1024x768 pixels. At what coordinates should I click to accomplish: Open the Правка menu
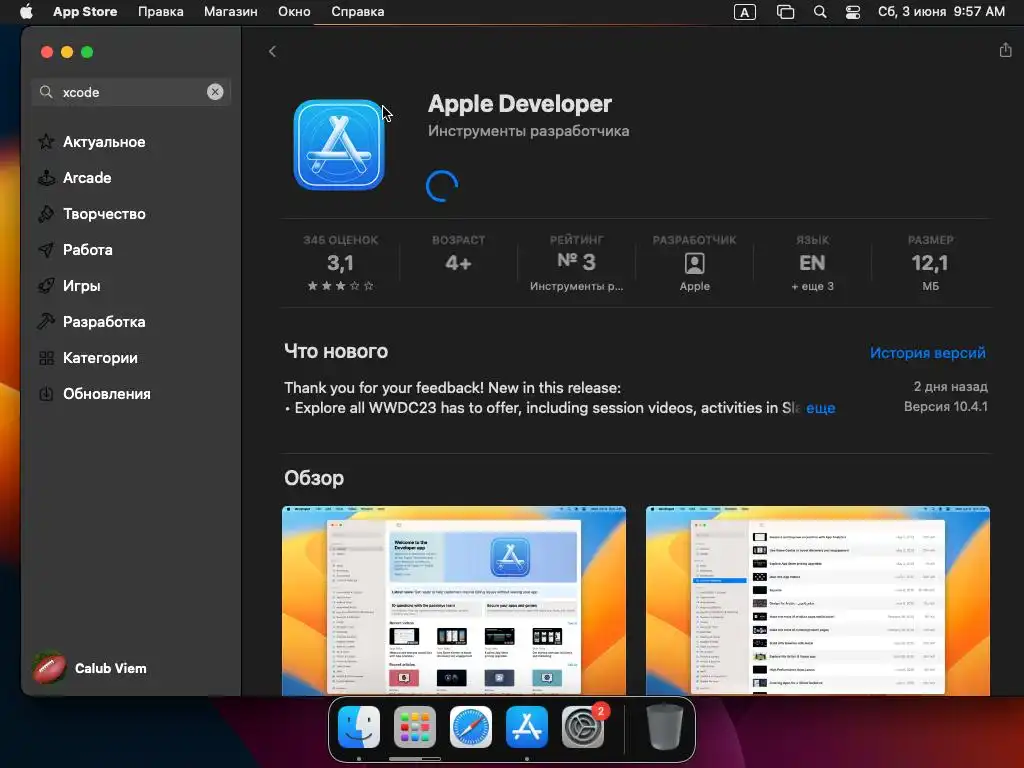(x=161, y=12)
